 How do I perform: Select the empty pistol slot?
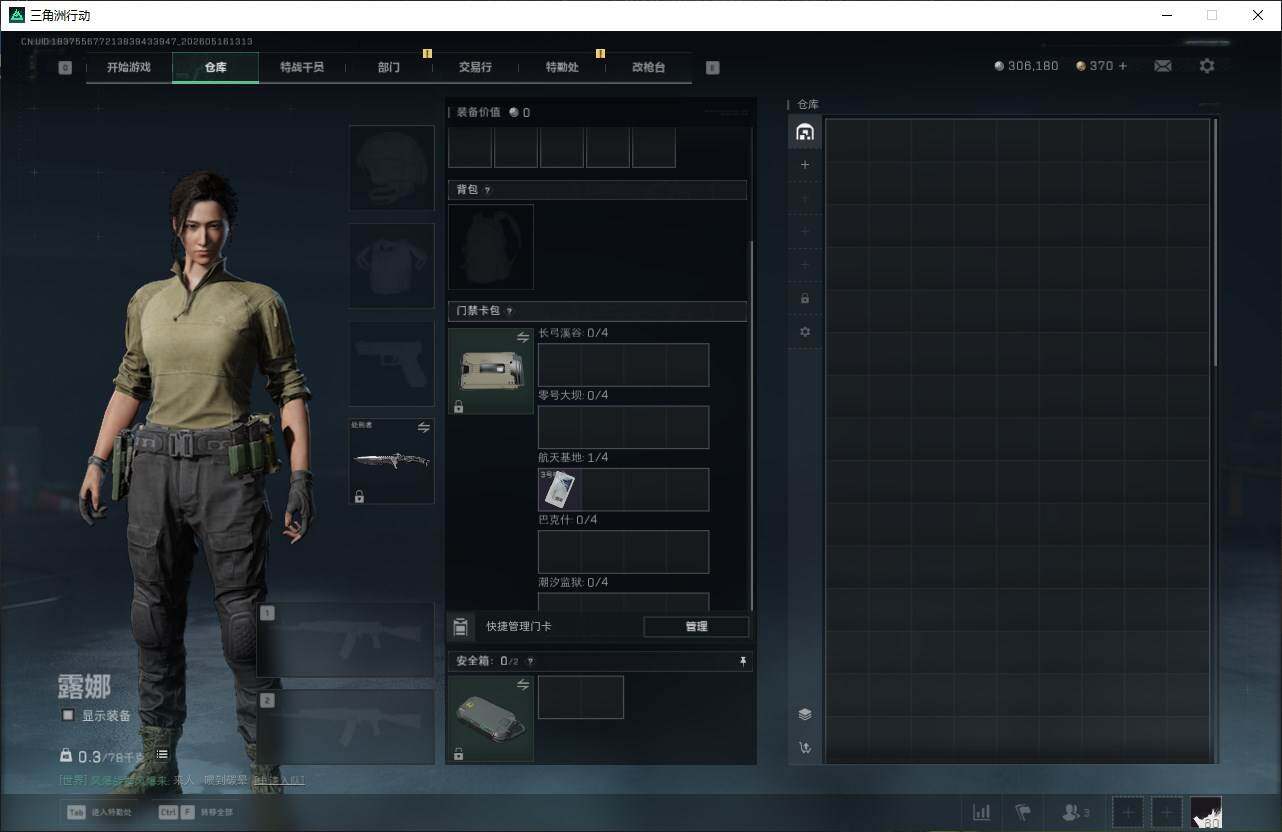point(391,363)
